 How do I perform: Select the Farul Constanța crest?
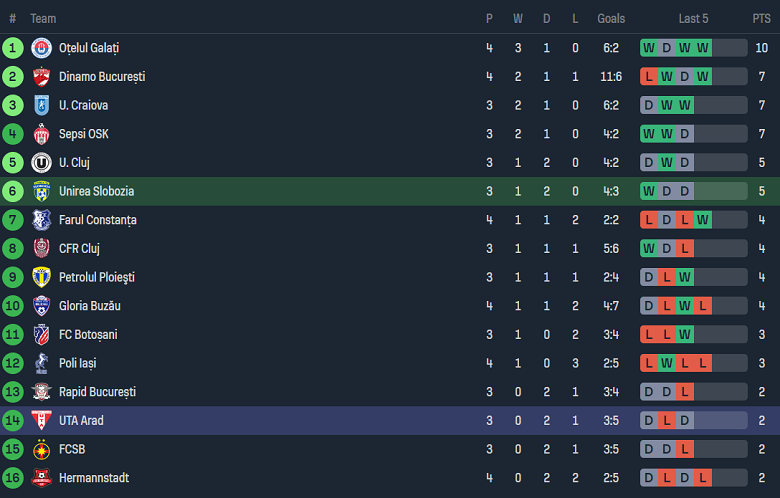pyautogui.click(x=41, y=220)
